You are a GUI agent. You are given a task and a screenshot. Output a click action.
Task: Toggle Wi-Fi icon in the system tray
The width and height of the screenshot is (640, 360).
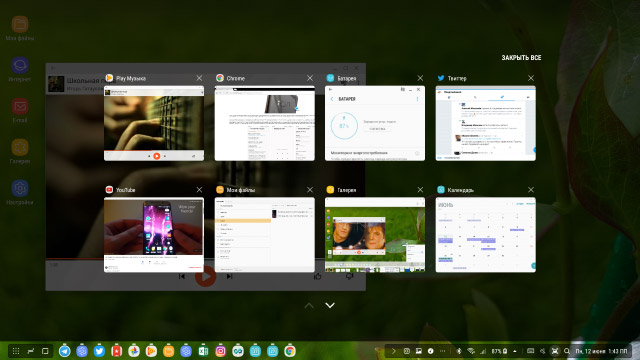(471, 351)
